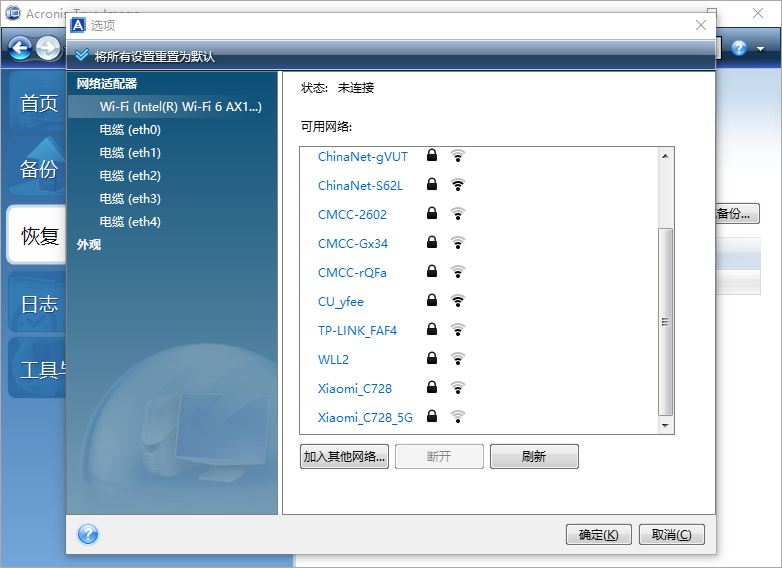The width and height of the screenshot is (782, 568).
Task: Open 日志 tab in Acronis sidebar
Action: (x=38, y=304)
